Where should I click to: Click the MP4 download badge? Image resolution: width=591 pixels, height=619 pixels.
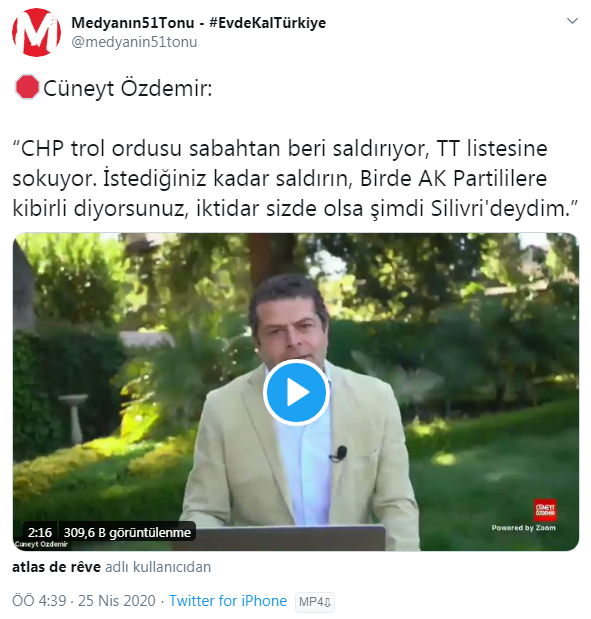click(x=315, y=602)
